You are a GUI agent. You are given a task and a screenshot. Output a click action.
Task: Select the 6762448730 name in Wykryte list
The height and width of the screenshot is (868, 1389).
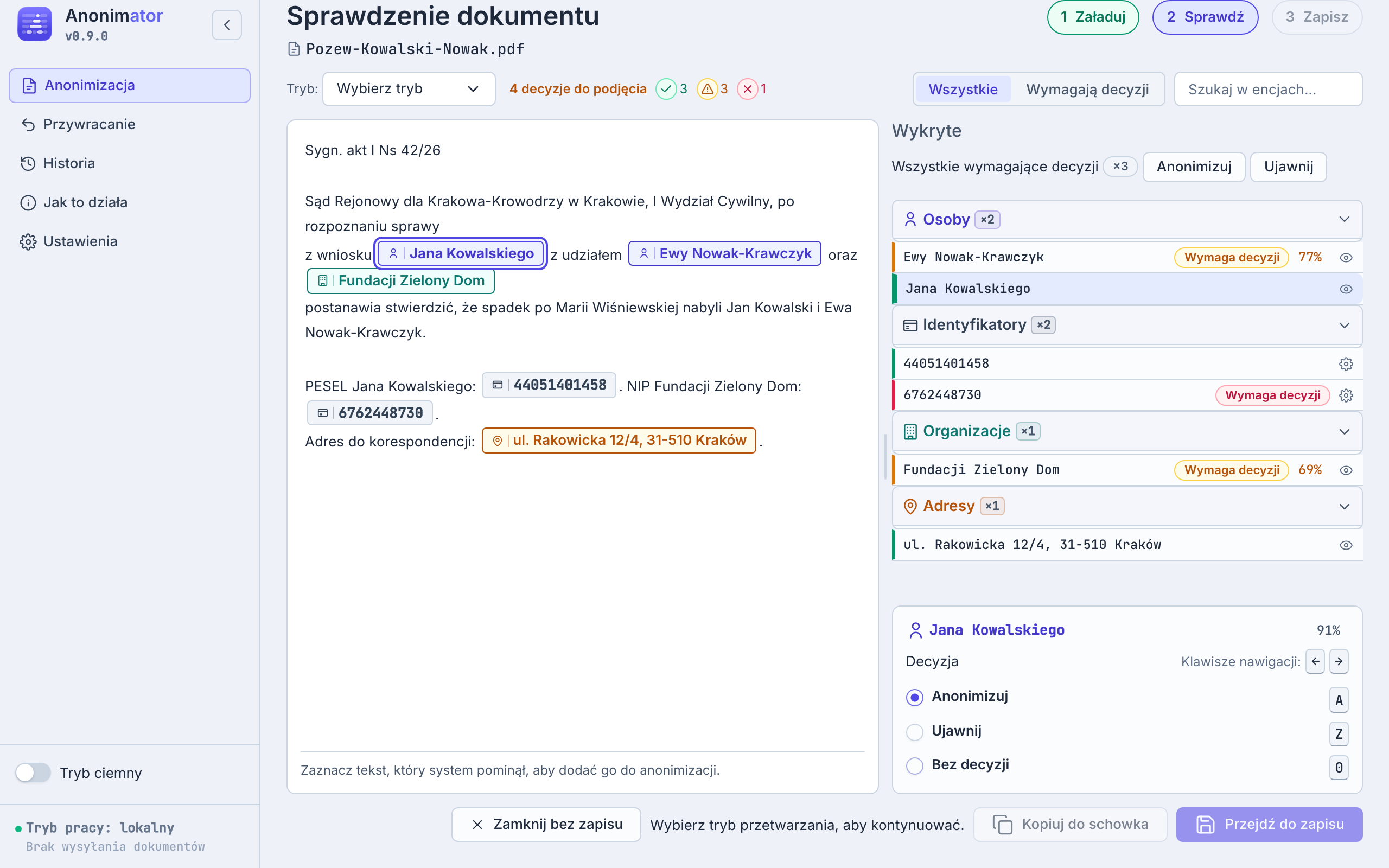(942, 395)
